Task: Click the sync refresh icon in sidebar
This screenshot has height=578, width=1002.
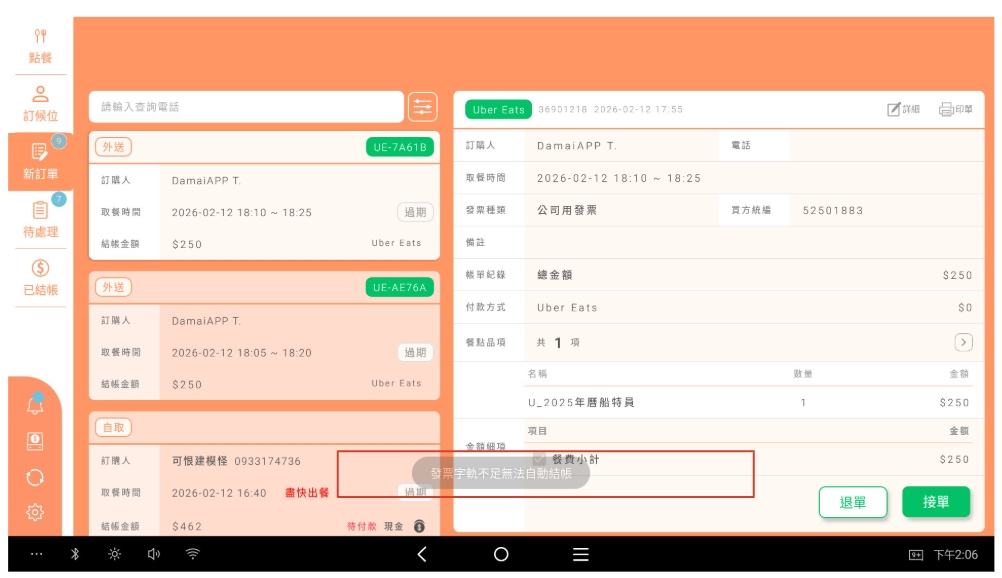Action: (35, 477)
